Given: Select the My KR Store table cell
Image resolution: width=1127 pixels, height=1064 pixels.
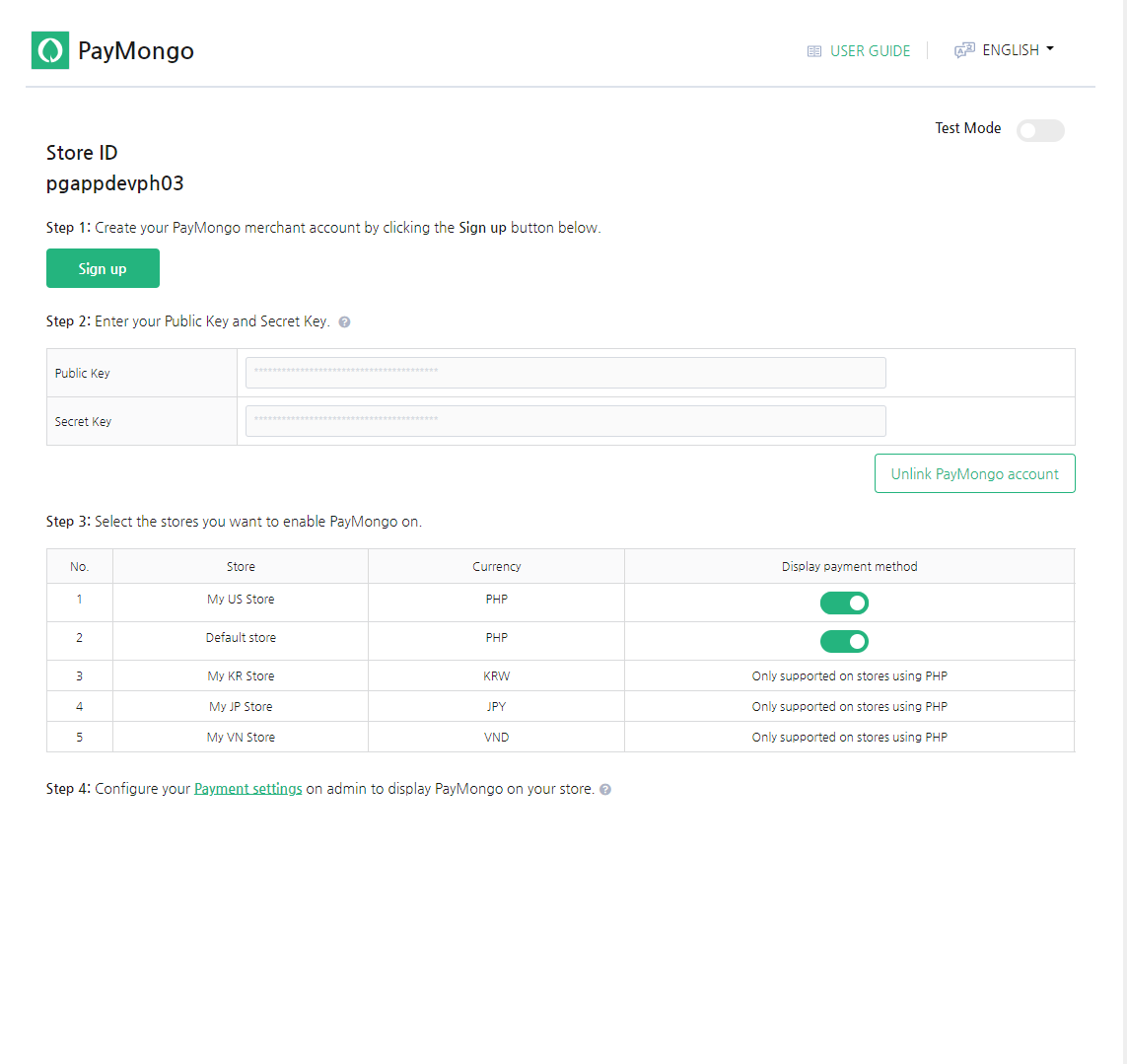Looking at the screenshot, I should pos(241,676).
